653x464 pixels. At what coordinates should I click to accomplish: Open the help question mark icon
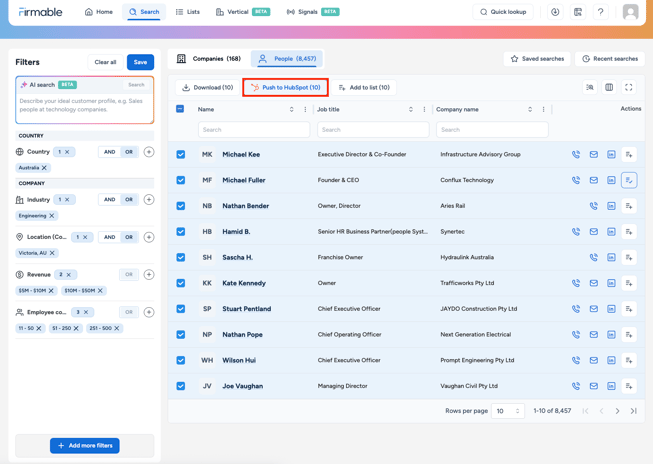[600, 12]
